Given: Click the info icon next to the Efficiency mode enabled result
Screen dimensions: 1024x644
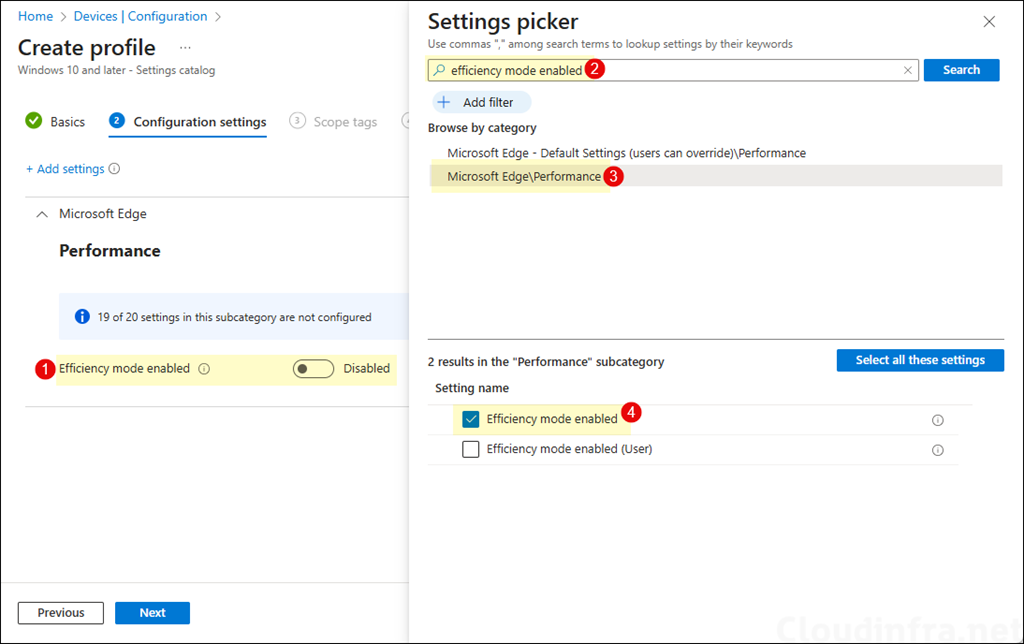Looking at the screenshot, I should coord(938,420).
